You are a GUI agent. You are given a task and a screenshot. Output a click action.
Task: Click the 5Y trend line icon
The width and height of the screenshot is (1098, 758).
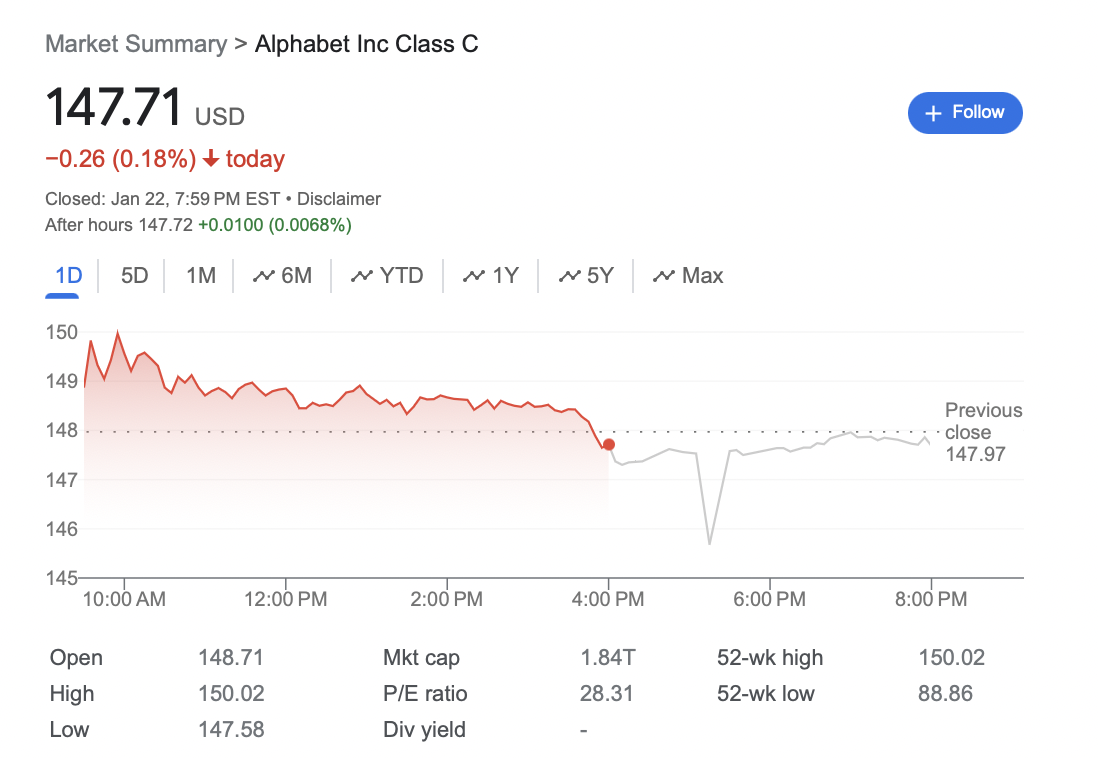(570, 276)
